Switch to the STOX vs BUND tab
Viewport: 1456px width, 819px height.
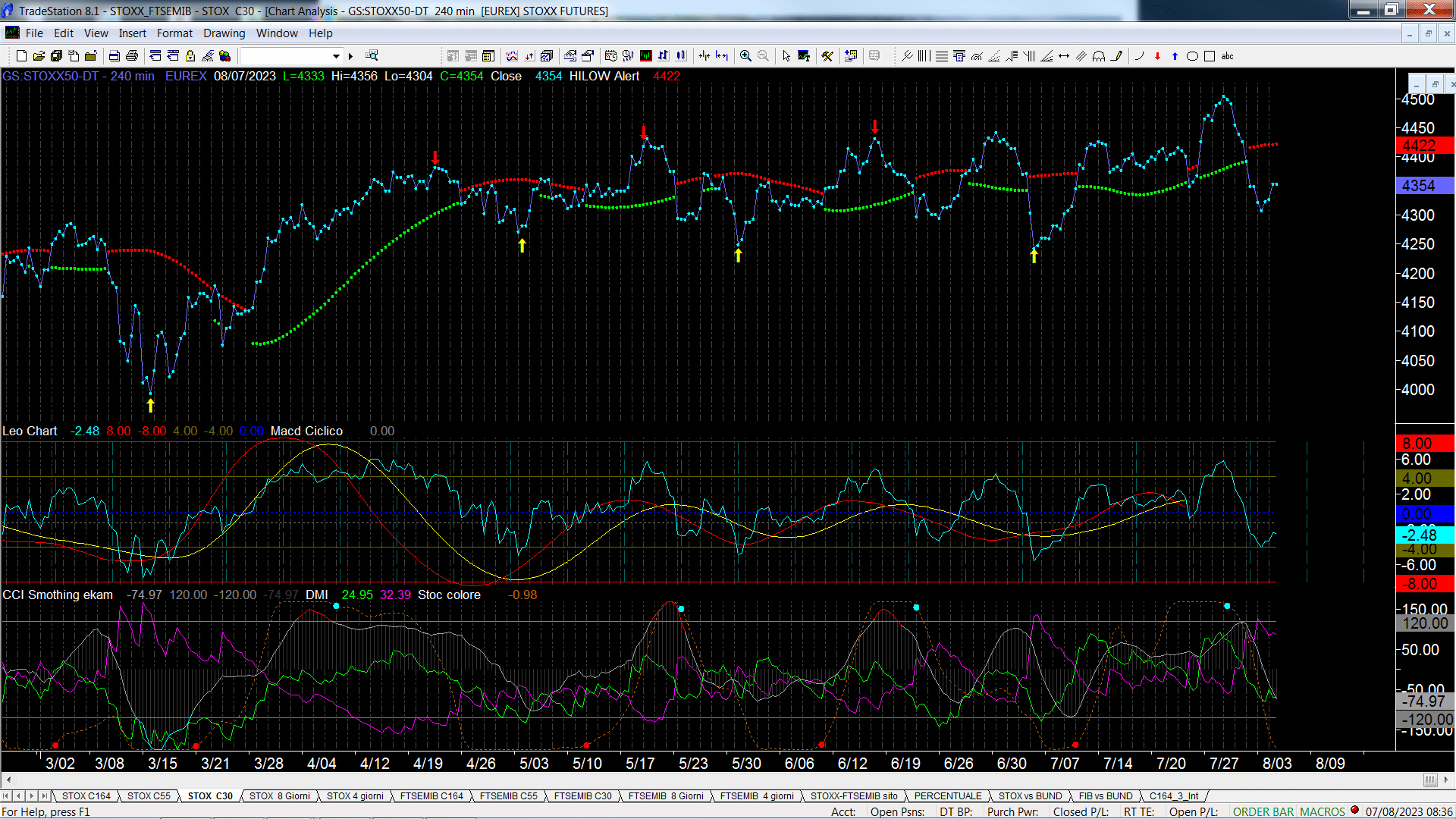click(x=1030, y=796)
